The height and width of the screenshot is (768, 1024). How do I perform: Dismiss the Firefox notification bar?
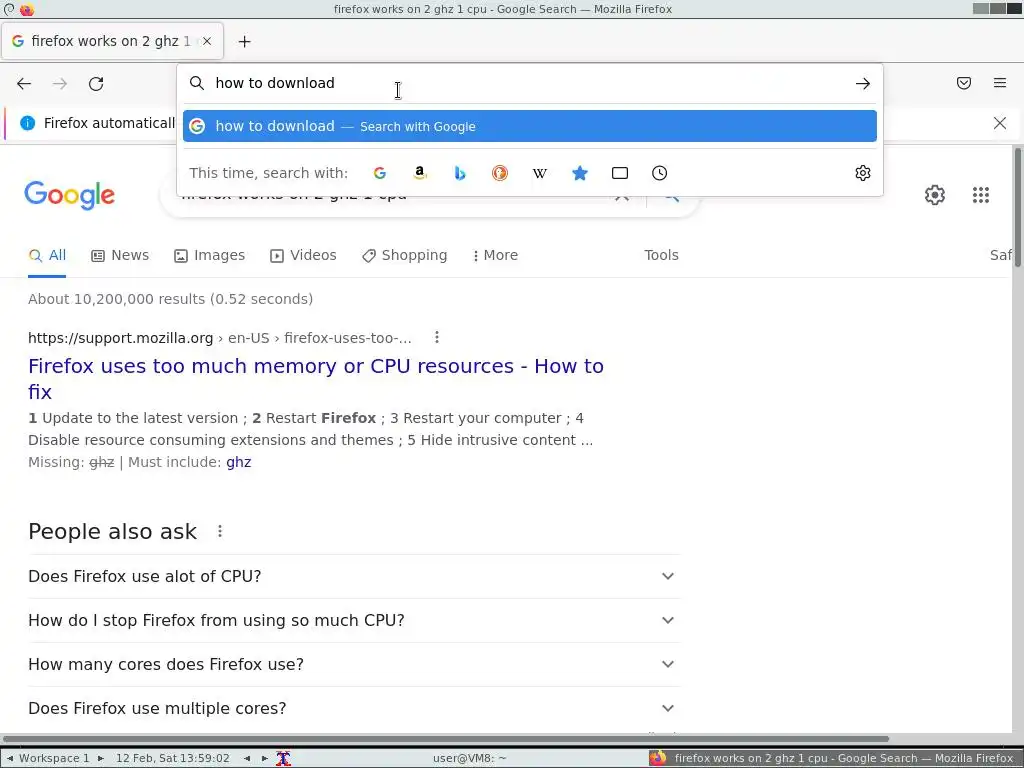click(1000, 123)
